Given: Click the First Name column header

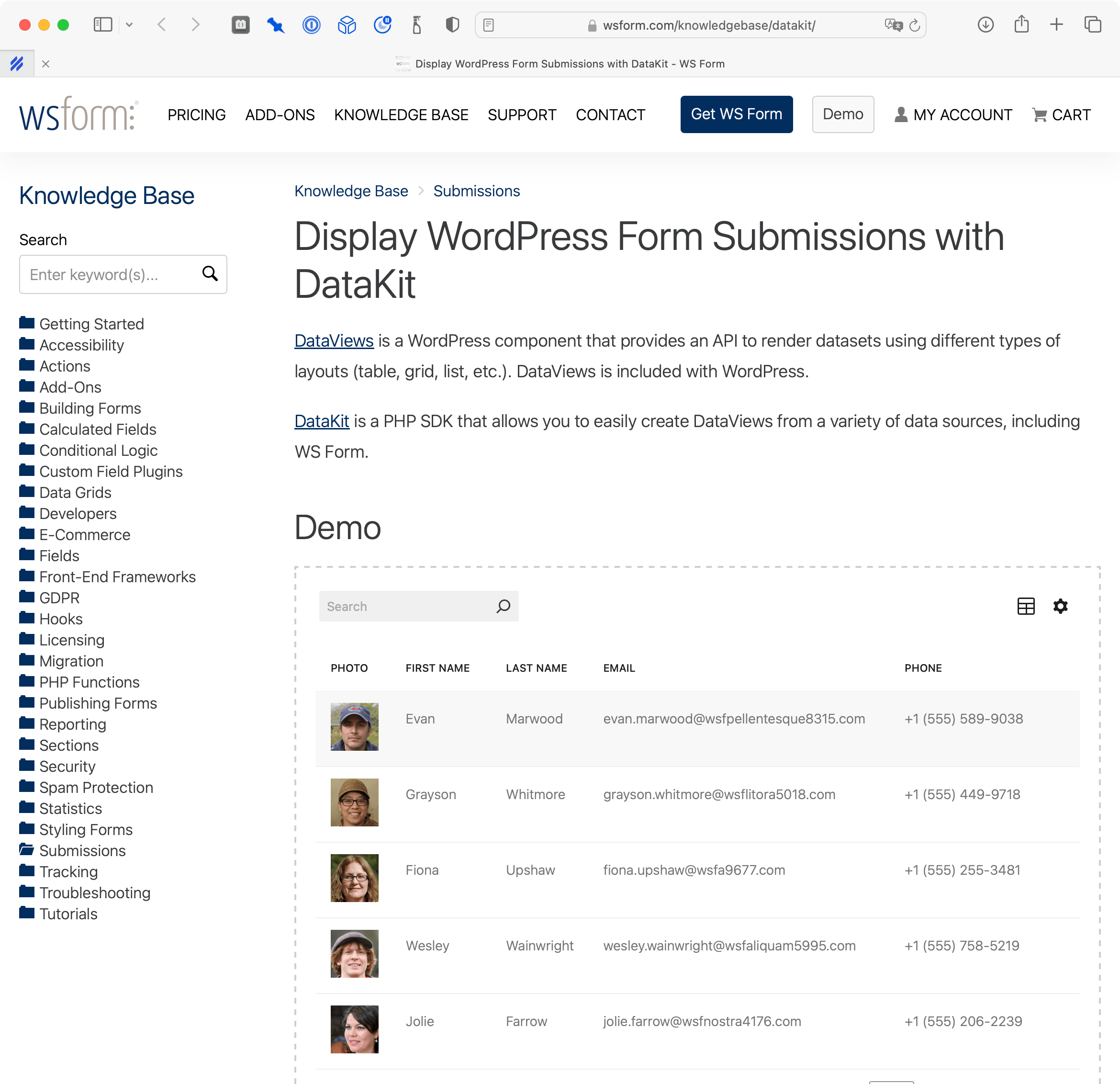Looking at the screenshot, I should [x=438, y=668].
